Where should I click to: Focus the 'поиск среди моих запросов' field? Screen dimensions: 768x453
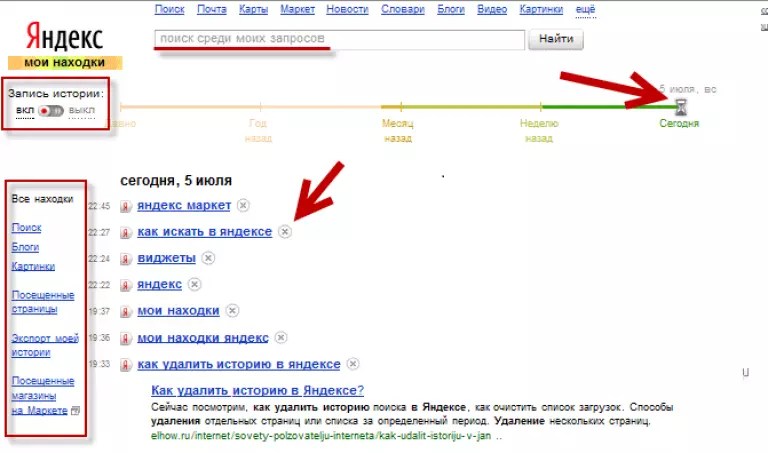(339, 39)
